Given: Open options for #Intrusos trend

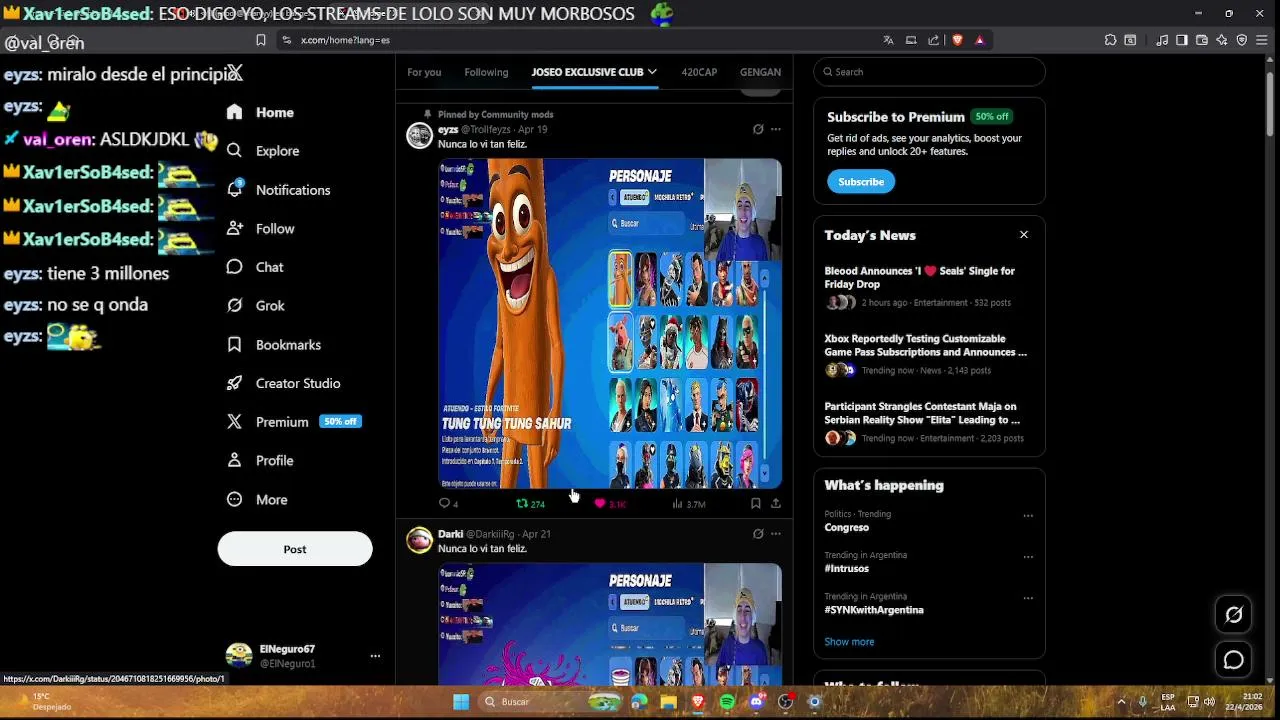Looking at the screenshot, I should [1028, 557].
